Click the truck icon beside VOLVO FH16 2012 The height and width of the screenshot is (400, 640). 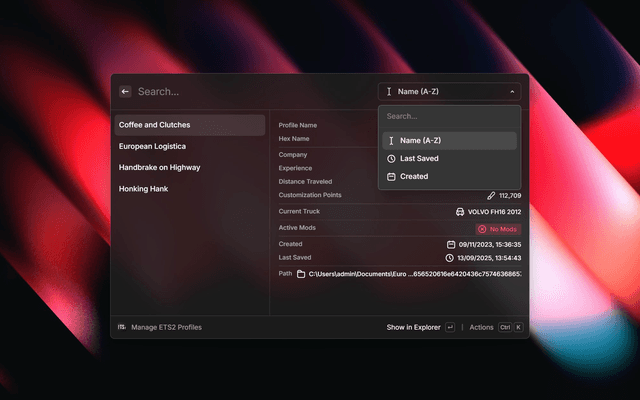(x=459, y=212)
